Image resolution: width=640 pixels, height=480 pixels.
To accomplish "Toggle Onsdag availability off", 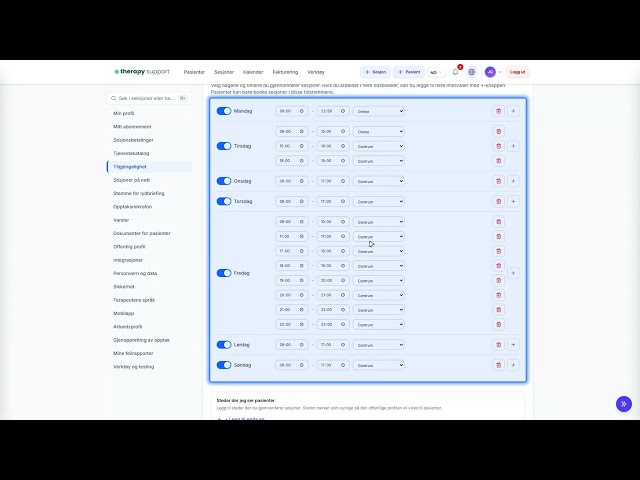I will point(224,181).
